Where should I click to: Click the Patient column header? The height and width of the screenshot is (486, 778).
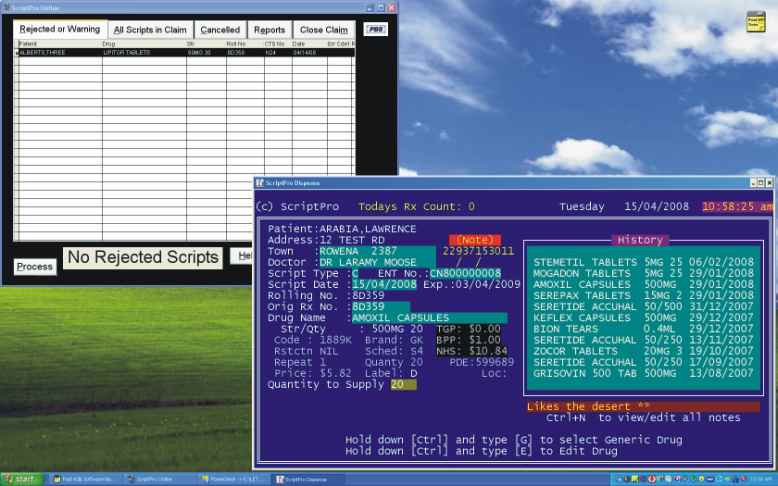click(x=60, y=44)
